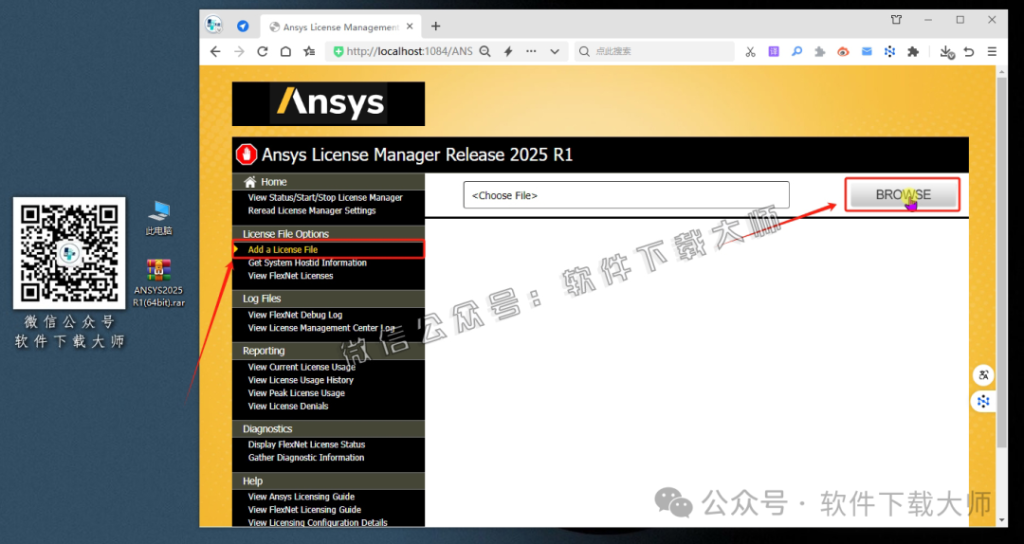
Task: Open the blue mail extension icon
Action: pyautogui.click(x=867, y=52)
